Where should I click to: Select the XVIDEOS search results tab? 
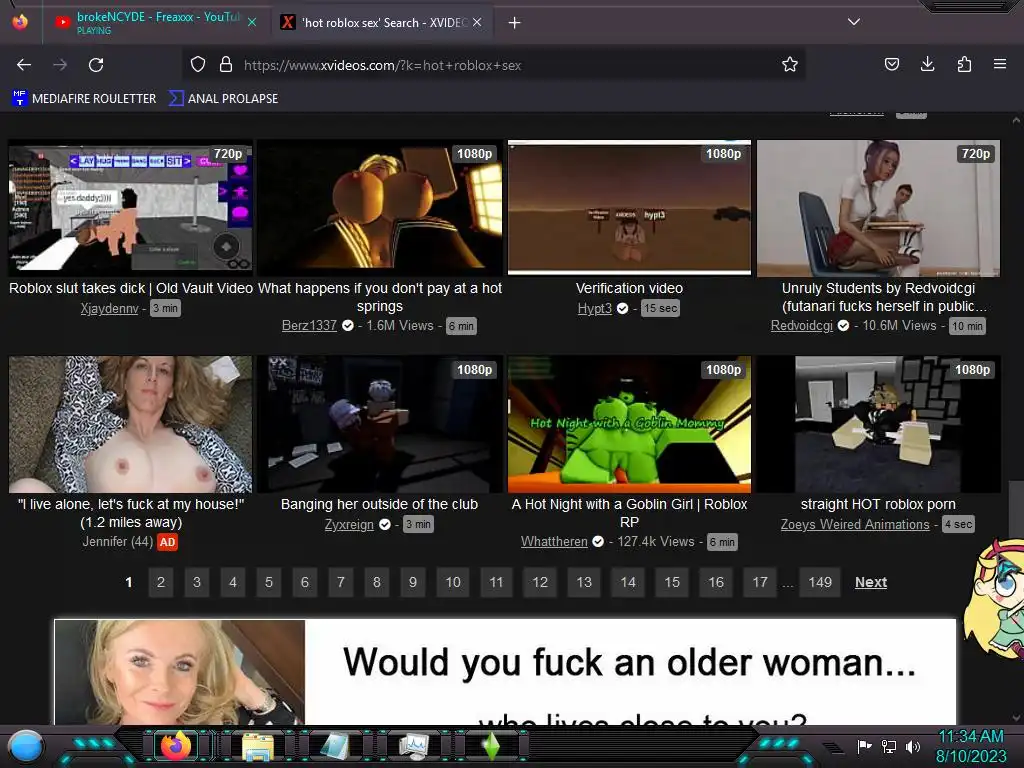(x=381, y=22)
